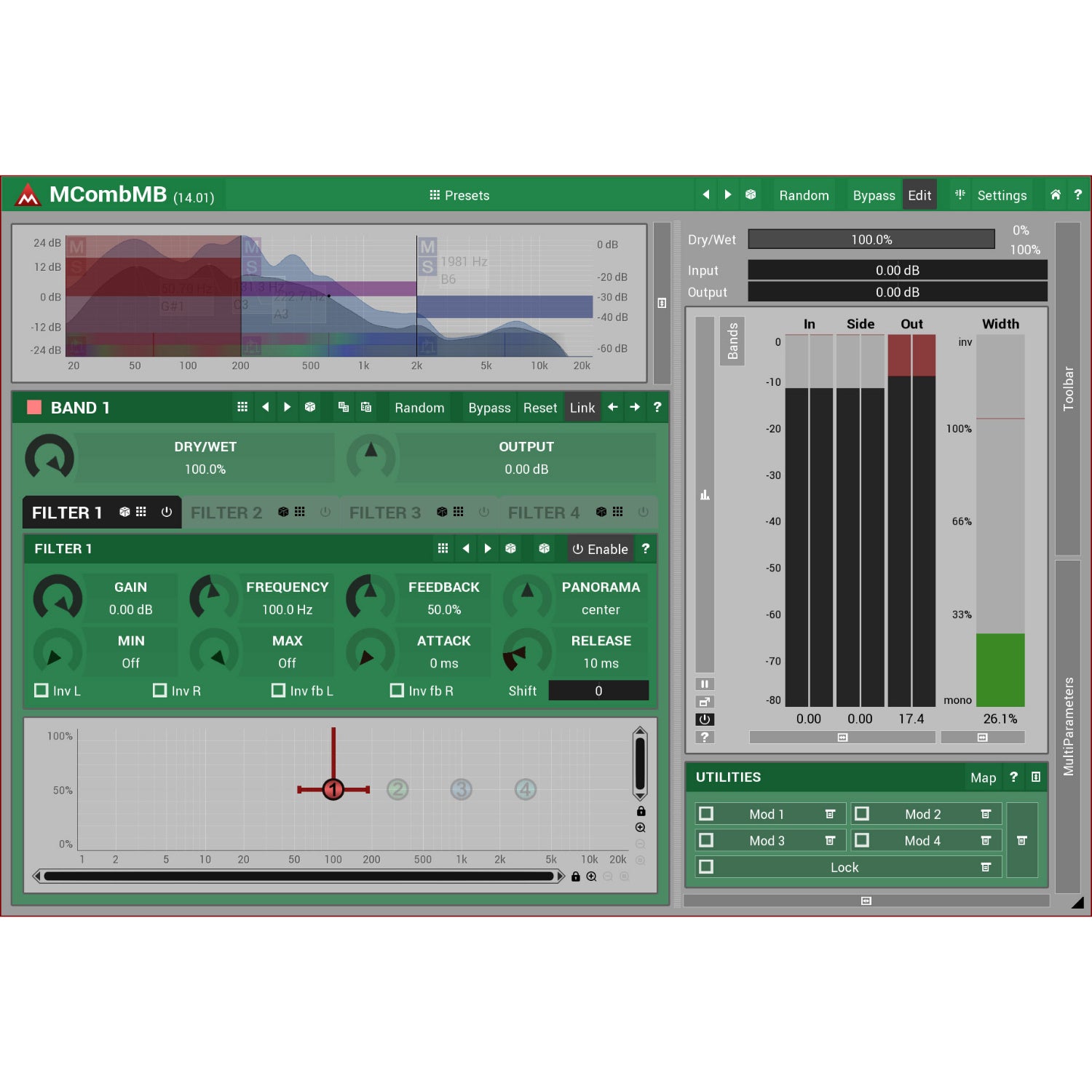Screen dimensions: 1092x1092
Task: Open the Mod 2 options menu icon
Action: (x=986, y=814)
